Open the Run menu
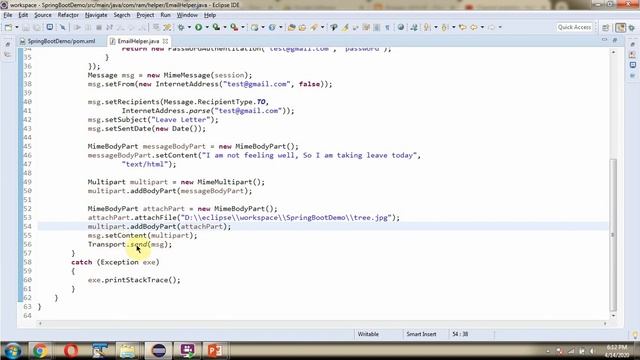Viewport: 640px width, 360px height. 165,15
